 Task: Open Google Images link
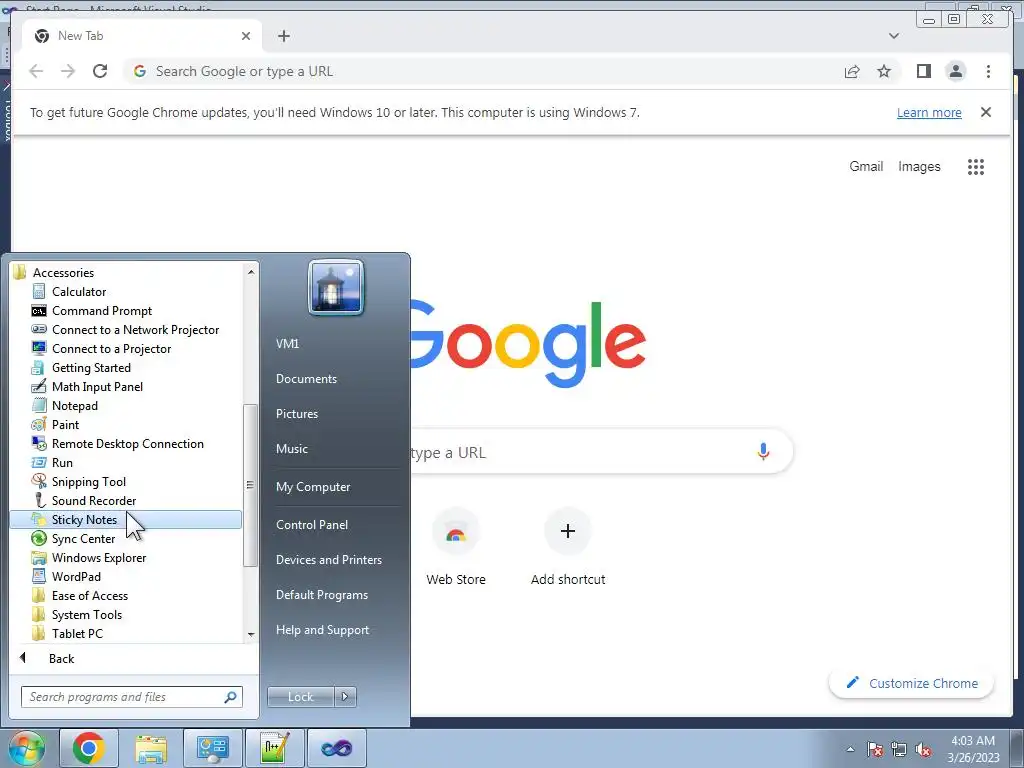pos(919,167)
